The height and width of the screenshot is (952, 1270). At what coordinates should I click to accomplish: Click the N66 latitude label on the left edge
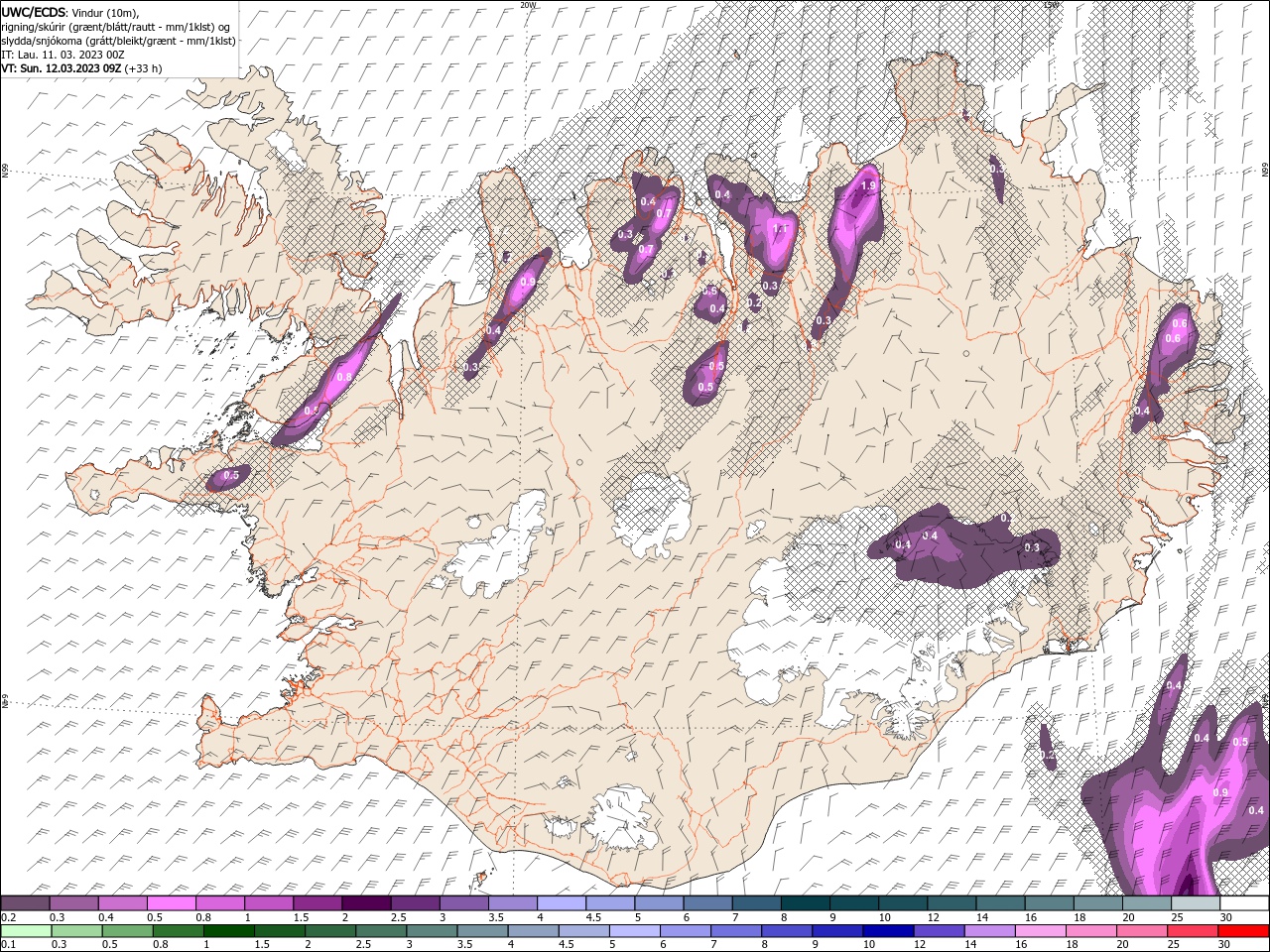tap(5, 171)
